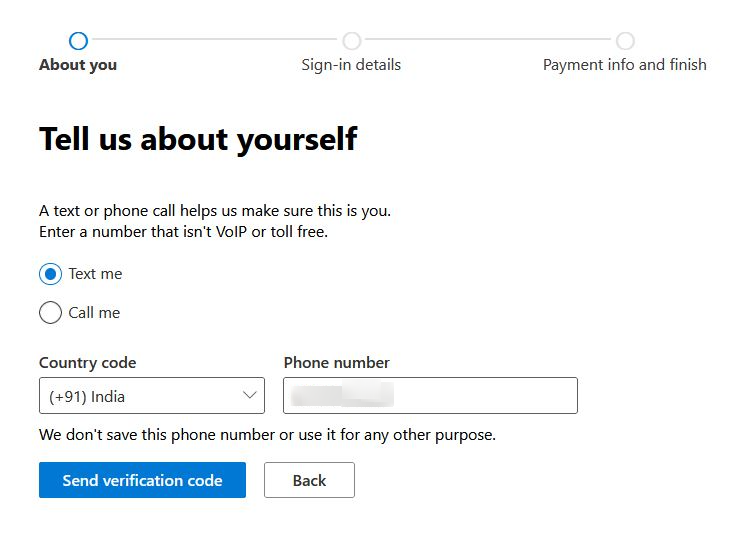Screen dimensions: 729x548
Task: Click the Sign-in details step circle
Action: point(351,41)
